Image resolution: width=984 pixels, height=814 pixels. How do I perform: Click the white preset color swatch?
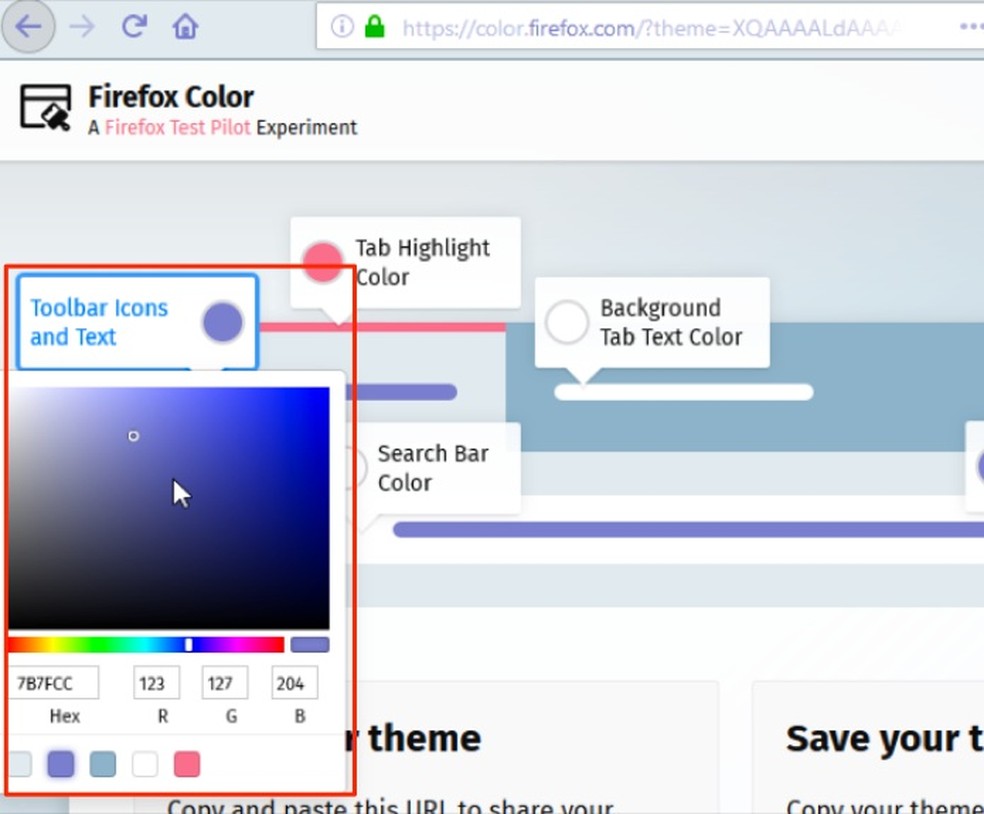coord(144,763)
